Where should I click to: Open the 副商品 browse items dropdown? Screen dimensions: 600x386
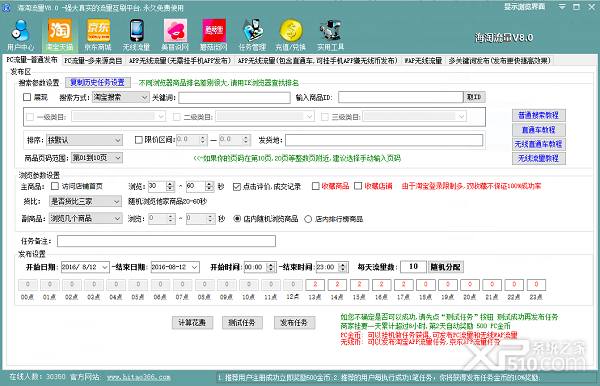click(85, 218)
